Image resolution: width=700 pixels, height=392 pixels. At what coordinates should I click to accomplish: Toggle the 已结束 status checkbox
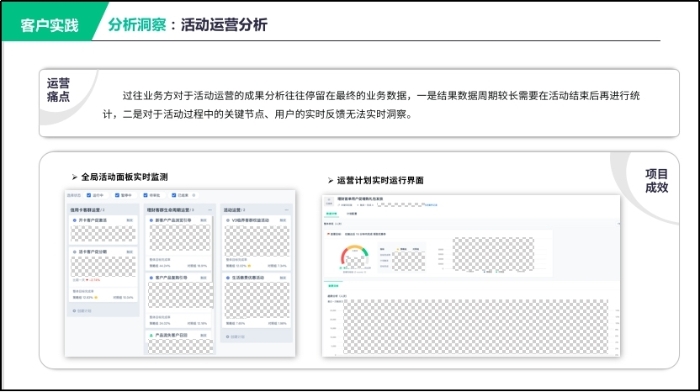174,195
